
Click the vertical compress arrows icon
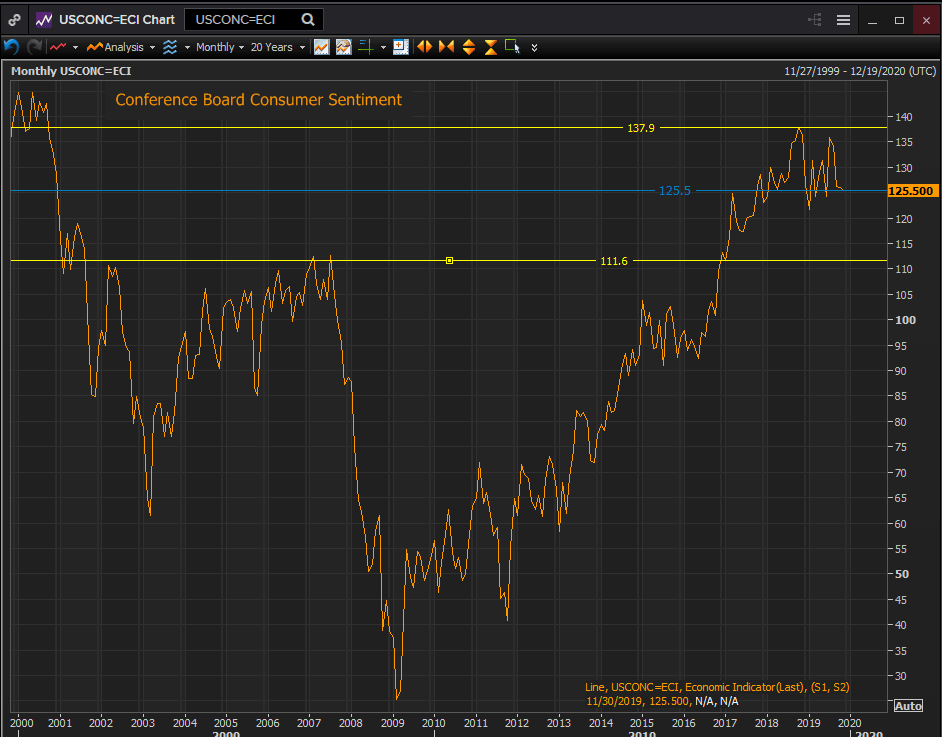click(490, 47)
